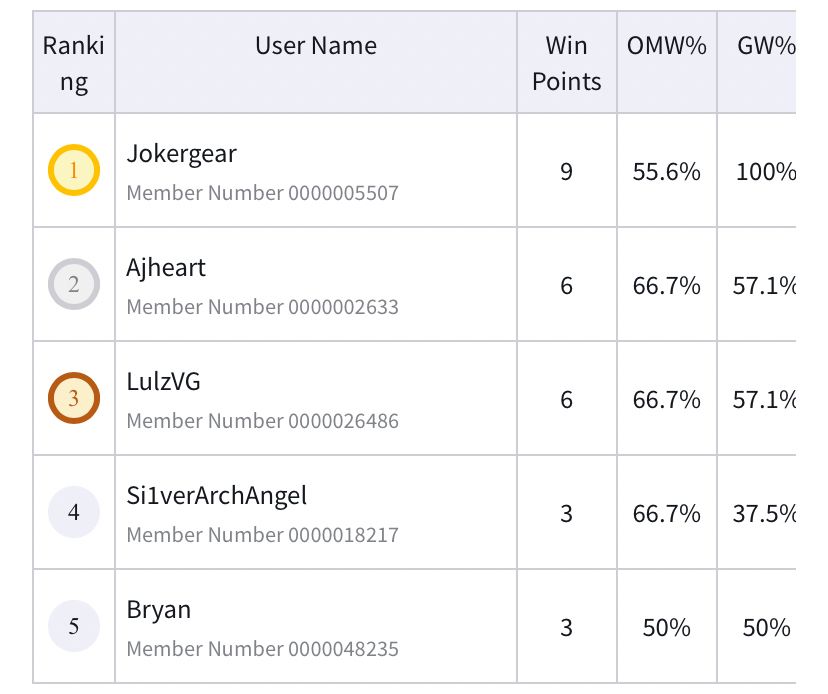
Task: Select the Si1verArchAngel user name
Action: point(216,496)
